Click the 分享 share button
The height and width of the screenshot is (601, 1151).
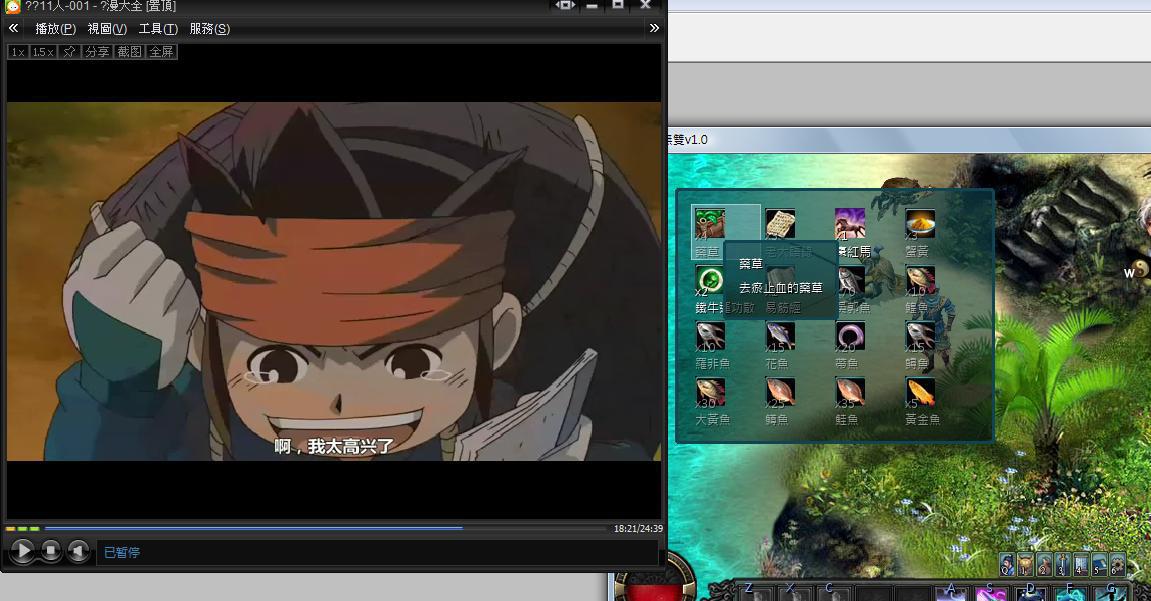97,52
